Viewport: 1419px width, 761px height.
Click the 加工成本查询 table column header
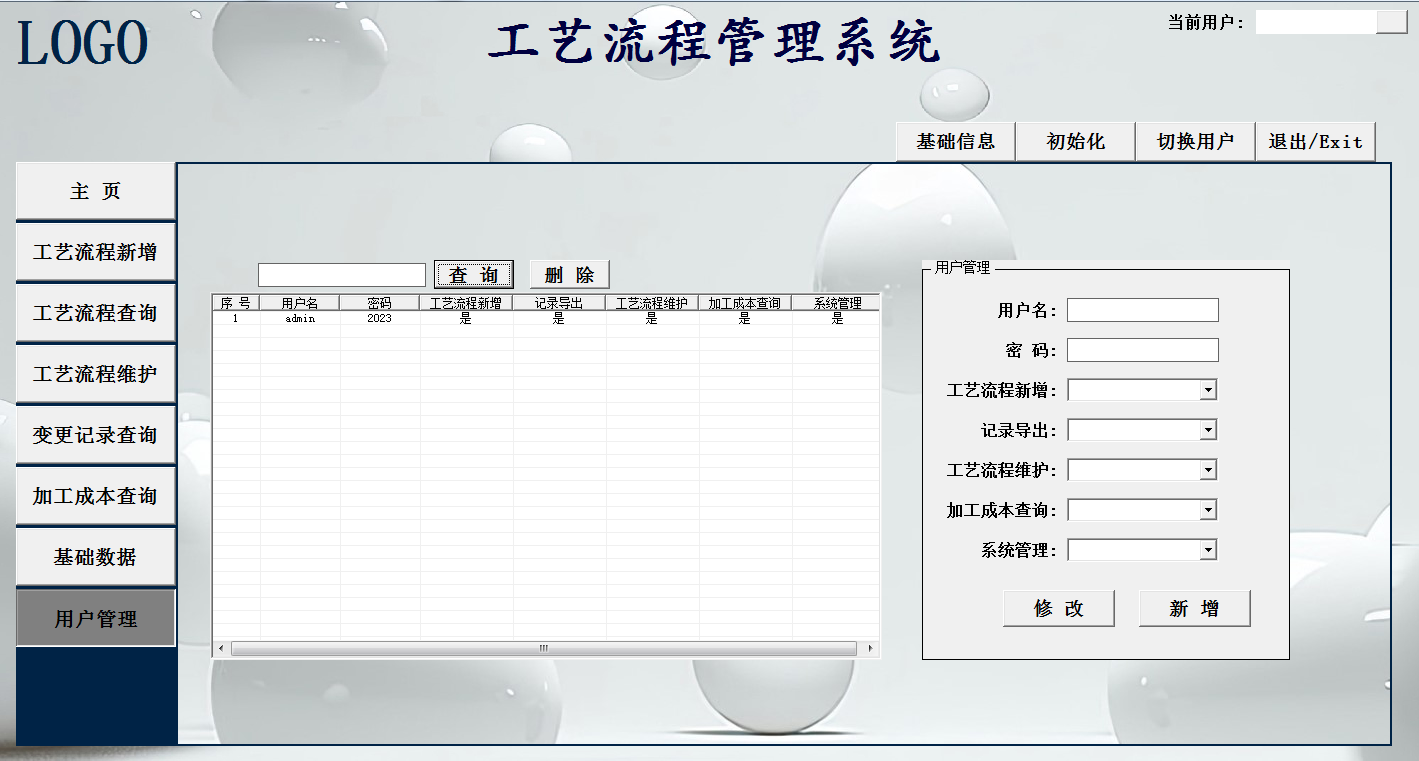745,303
